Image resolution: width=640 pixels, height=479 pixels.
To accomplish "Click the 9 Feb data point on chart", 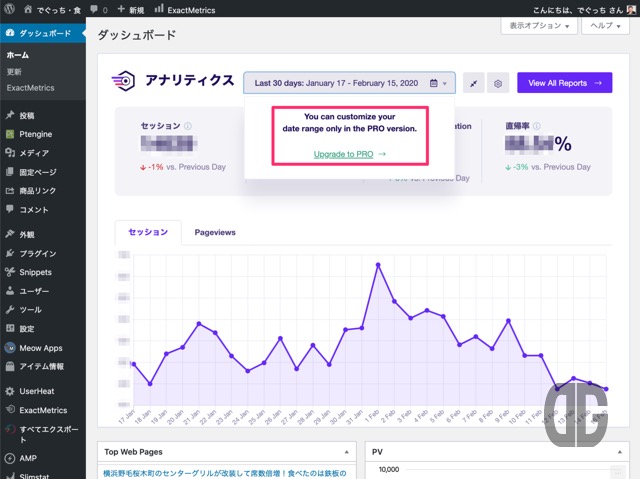I will click(x=508, y=321).
